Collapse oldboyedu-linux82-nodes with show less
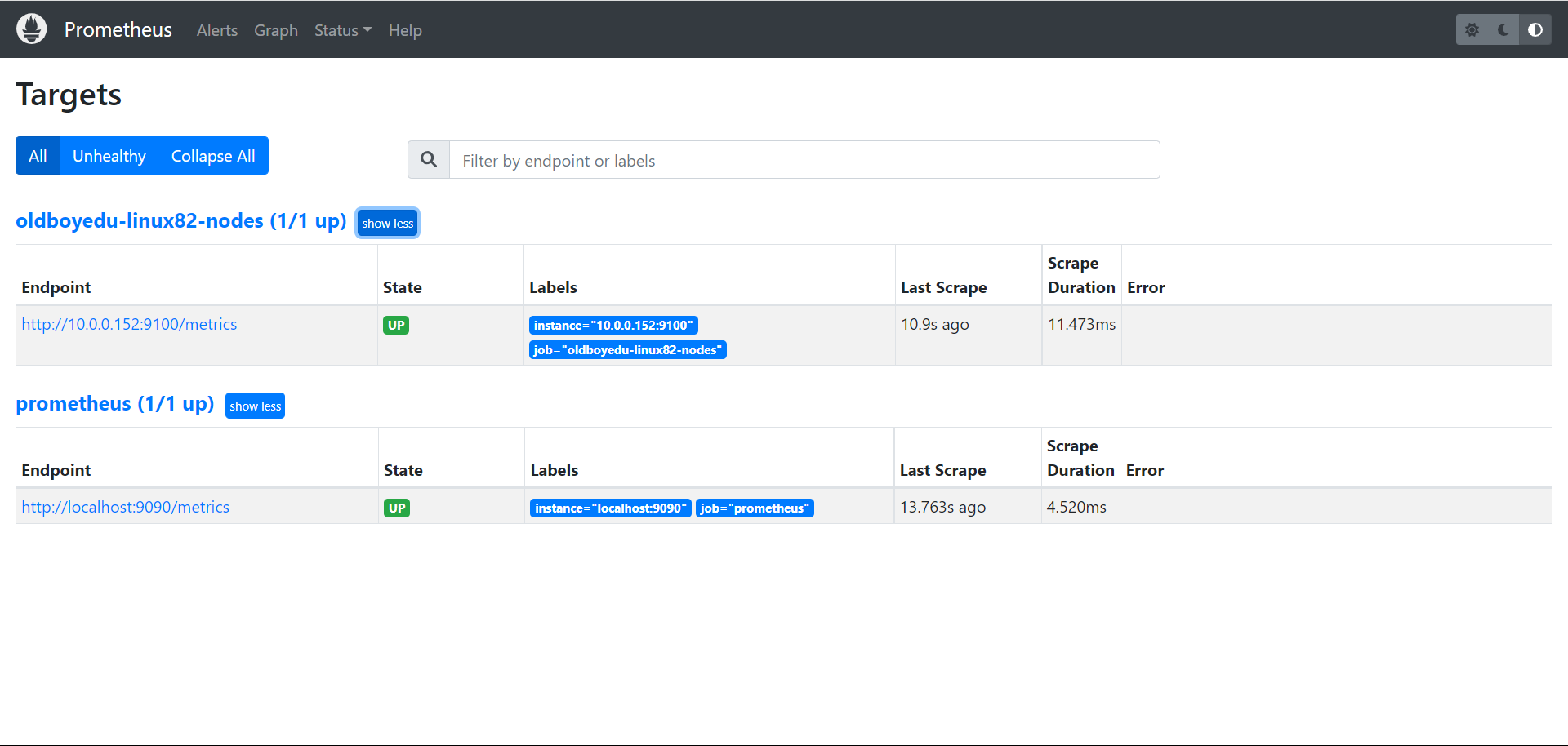This screenshot has width=1568, height=746. pos(388,224)
